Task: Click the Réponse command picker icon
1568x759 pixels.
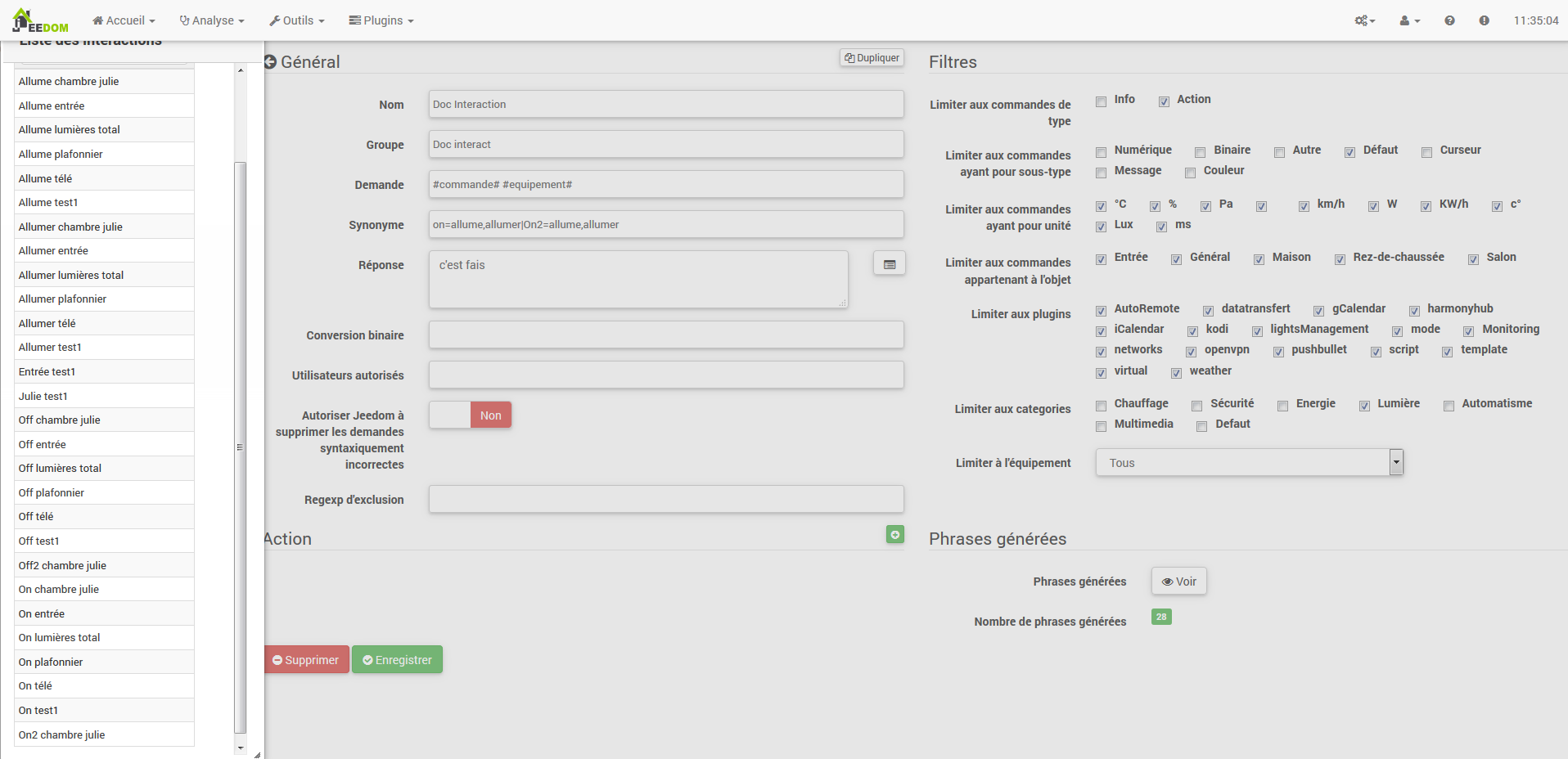Action: click(x=889, y=264)
